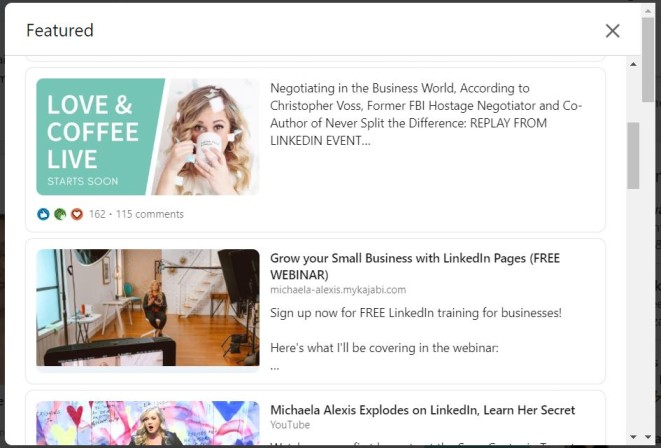This screenshot has height=448, width=661.
Task: Open Michaela Alexis Explodes on LinkedIn title
Action: (422, 410)
